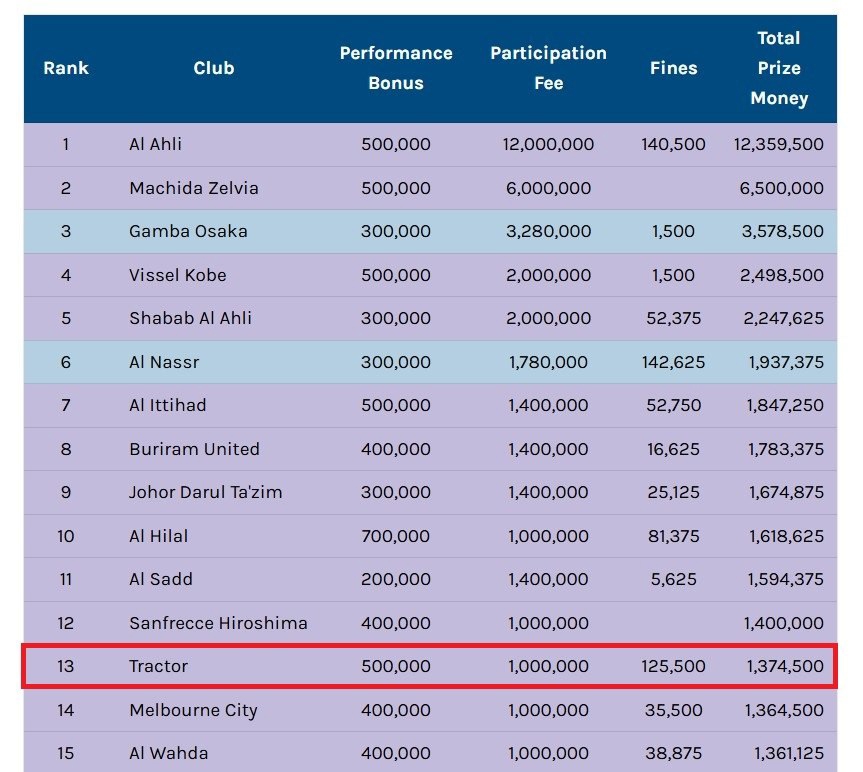The width and height of the screenshot is (863, 772).
Task: Click the Rank column header
Action: pyautogui.click(x=66, y=68)
